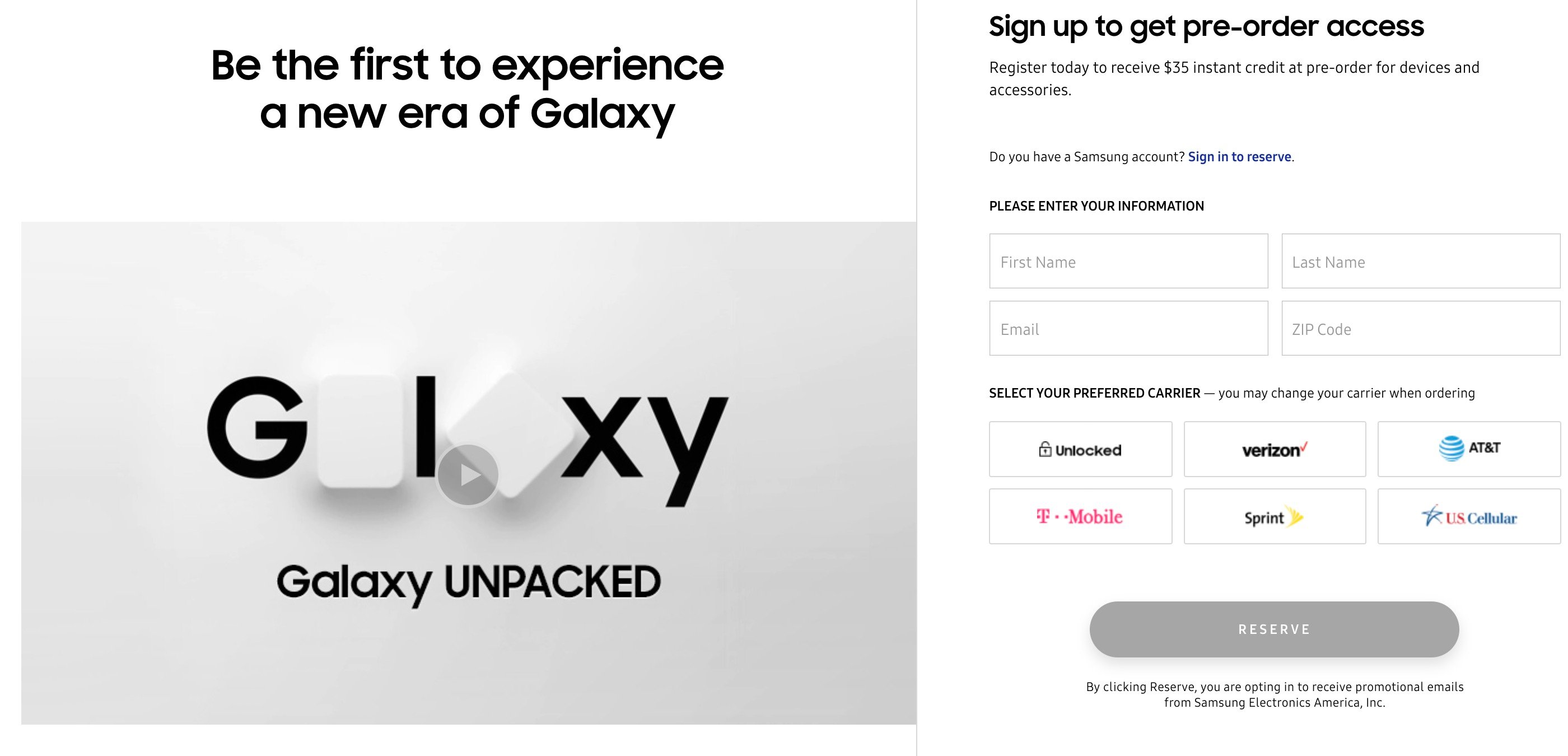The height and width of the screenshot is (756, 1568).
Task: Select the Sprint carrier tile
Action: tap(1275, 516)
